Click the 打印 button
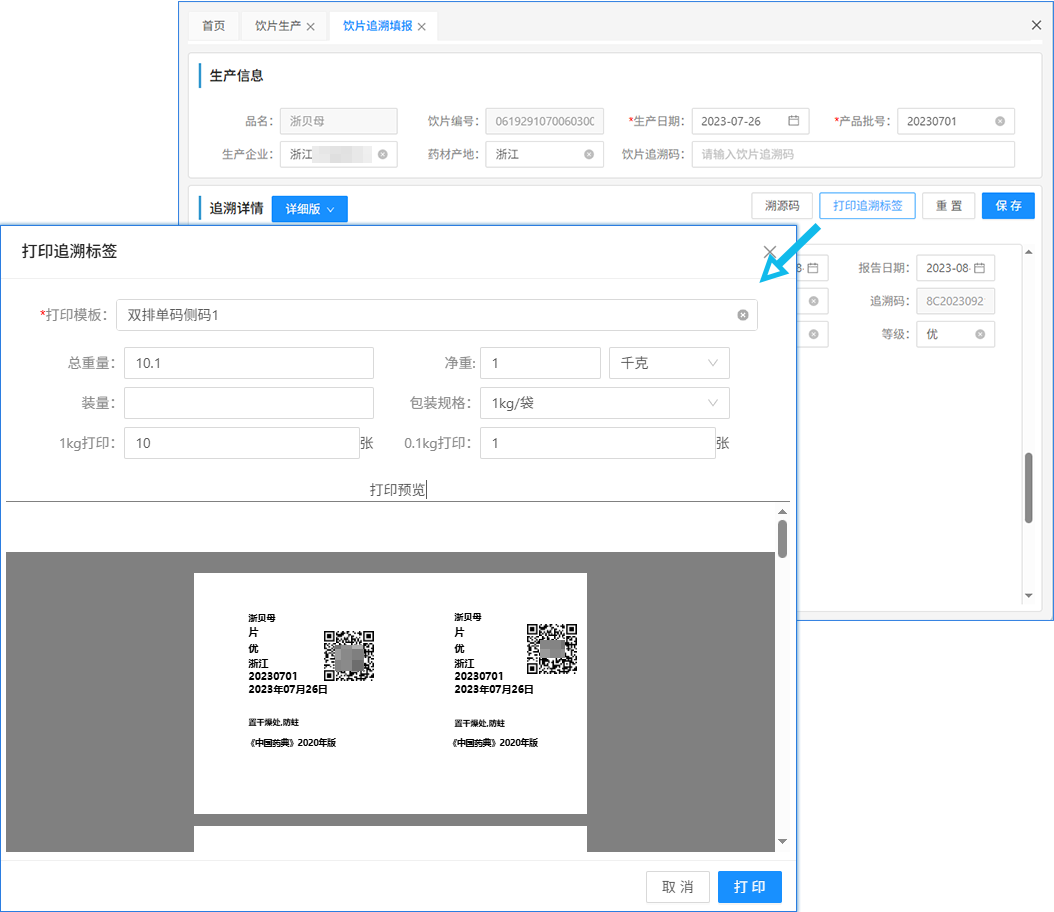 tap(749, 887)
